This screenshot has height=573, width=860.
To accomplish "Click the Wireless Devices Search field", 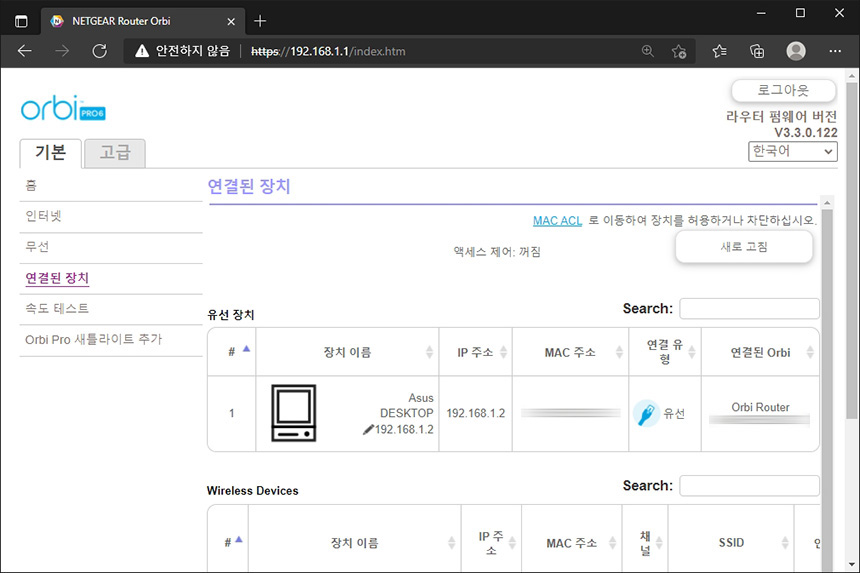I will (749, 486).
